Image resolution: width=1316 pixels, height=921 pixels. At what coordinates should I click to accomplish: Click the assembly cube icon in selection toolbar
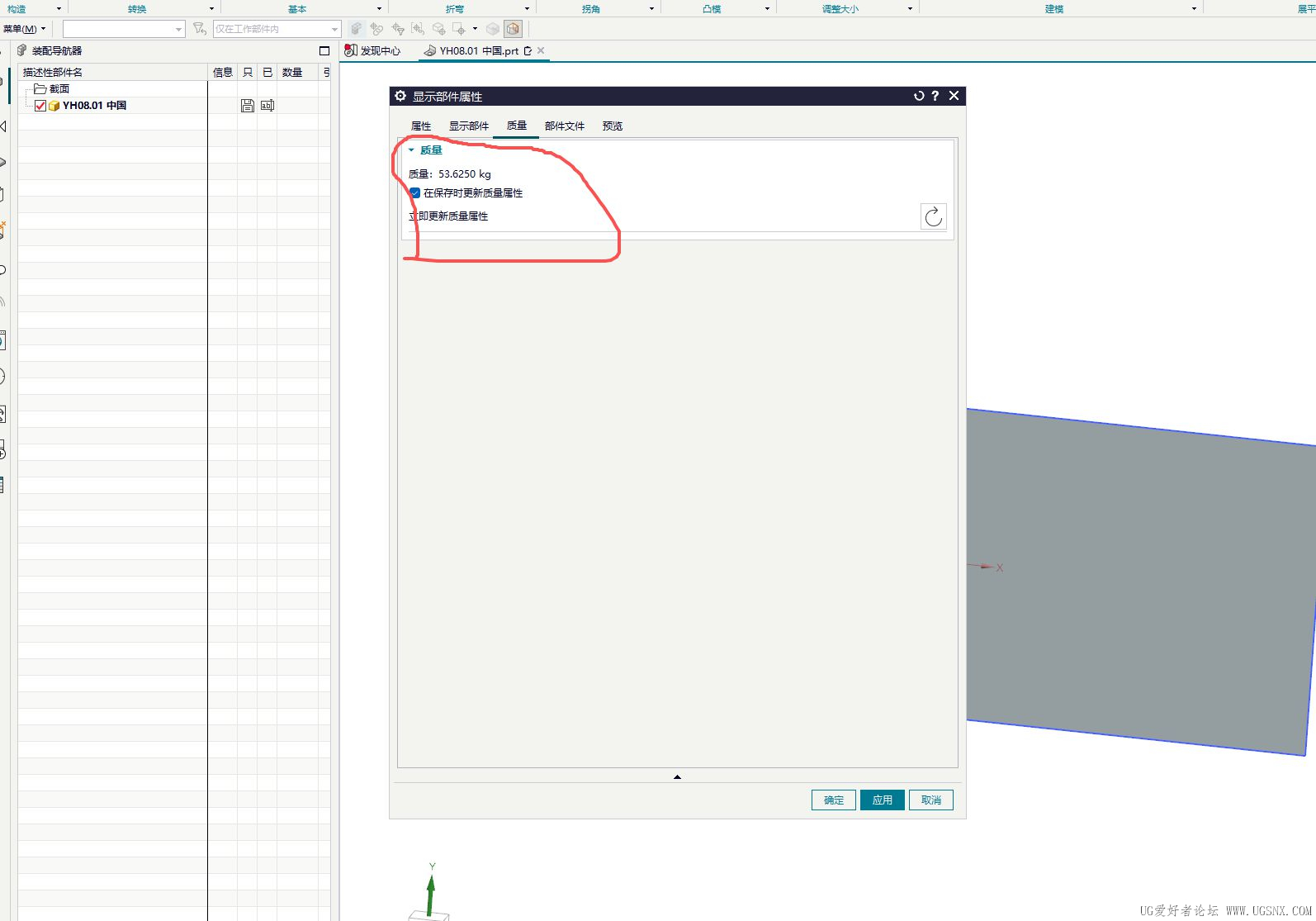tap(357, 29)
